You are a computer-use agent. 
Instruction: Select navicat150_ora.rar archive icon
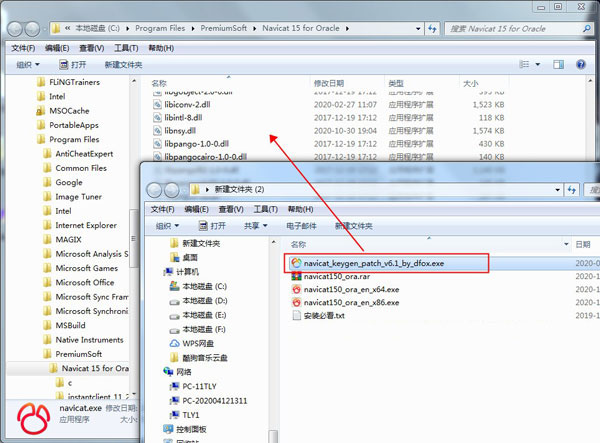coord(296,276)
